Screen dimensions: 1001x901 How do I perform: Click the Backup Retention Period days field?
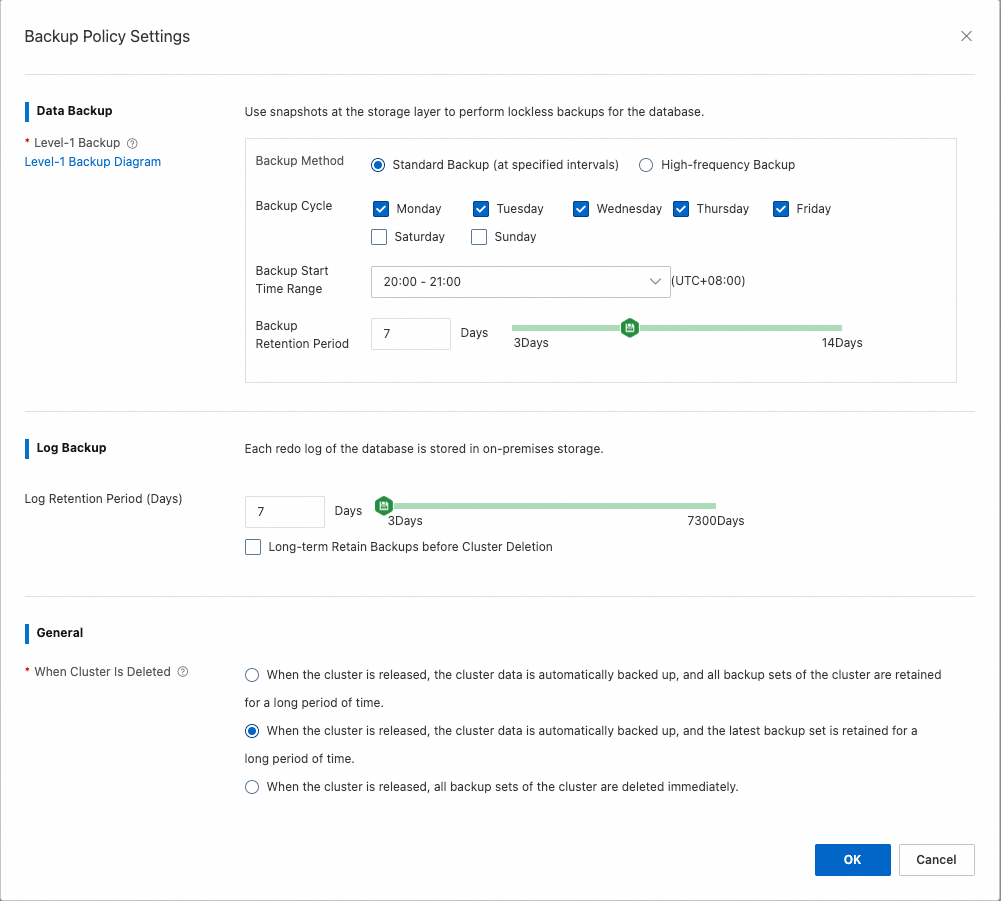click(410, 334)
